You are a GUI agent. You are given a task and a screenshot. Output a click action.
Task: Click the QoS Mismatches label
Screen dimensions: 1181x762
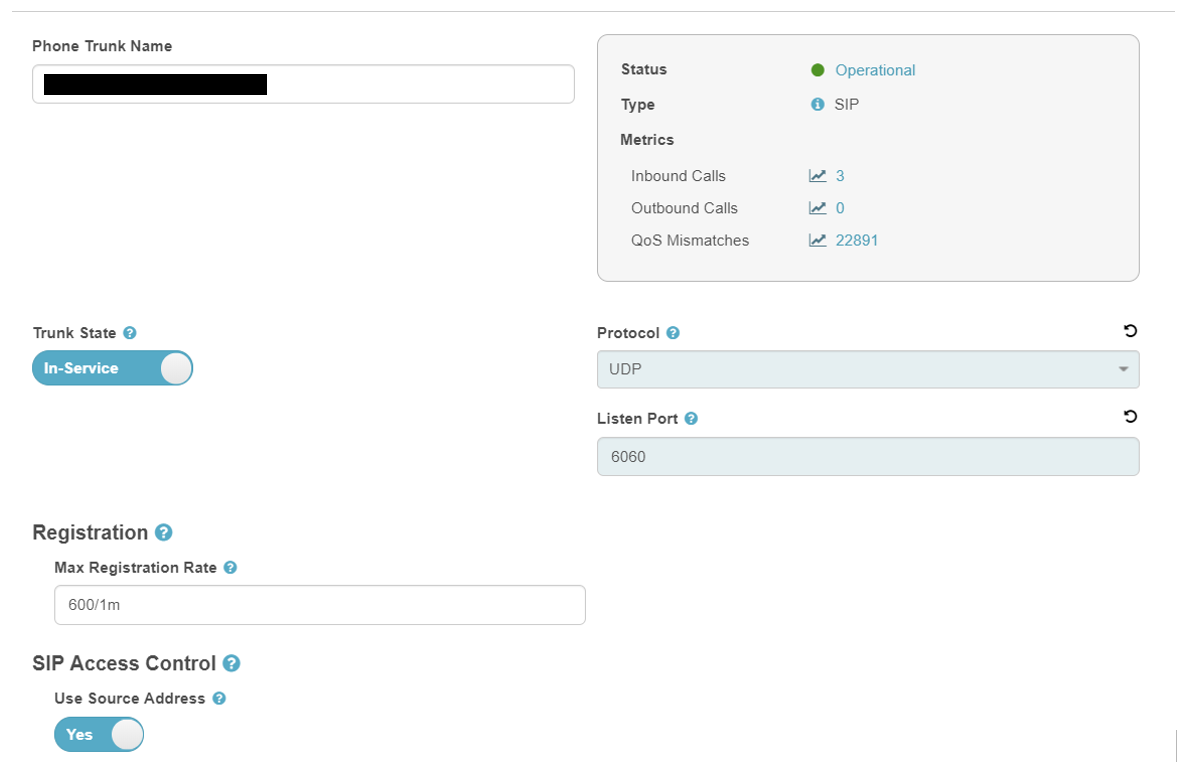click(690, 241)
